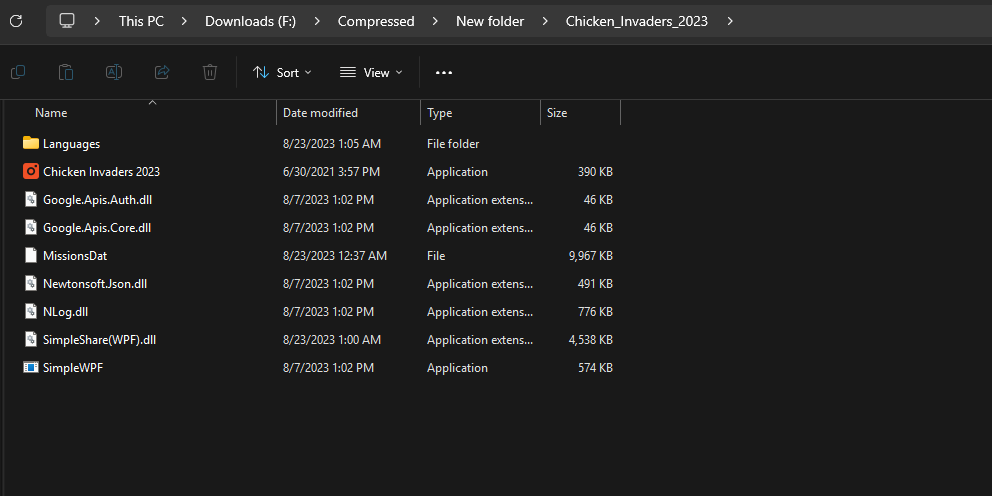Viewport: 992px width, 496px height.
Task: Open the See more ellipsis menu
Action: pos(444,72)
